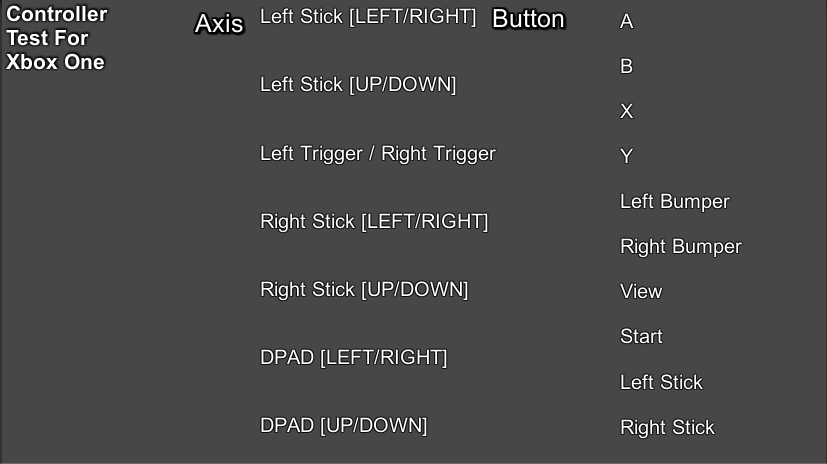Click the Left Bumper label
Image resolution: width=827 pixels, height=464 pixels.
coord(675,202)
